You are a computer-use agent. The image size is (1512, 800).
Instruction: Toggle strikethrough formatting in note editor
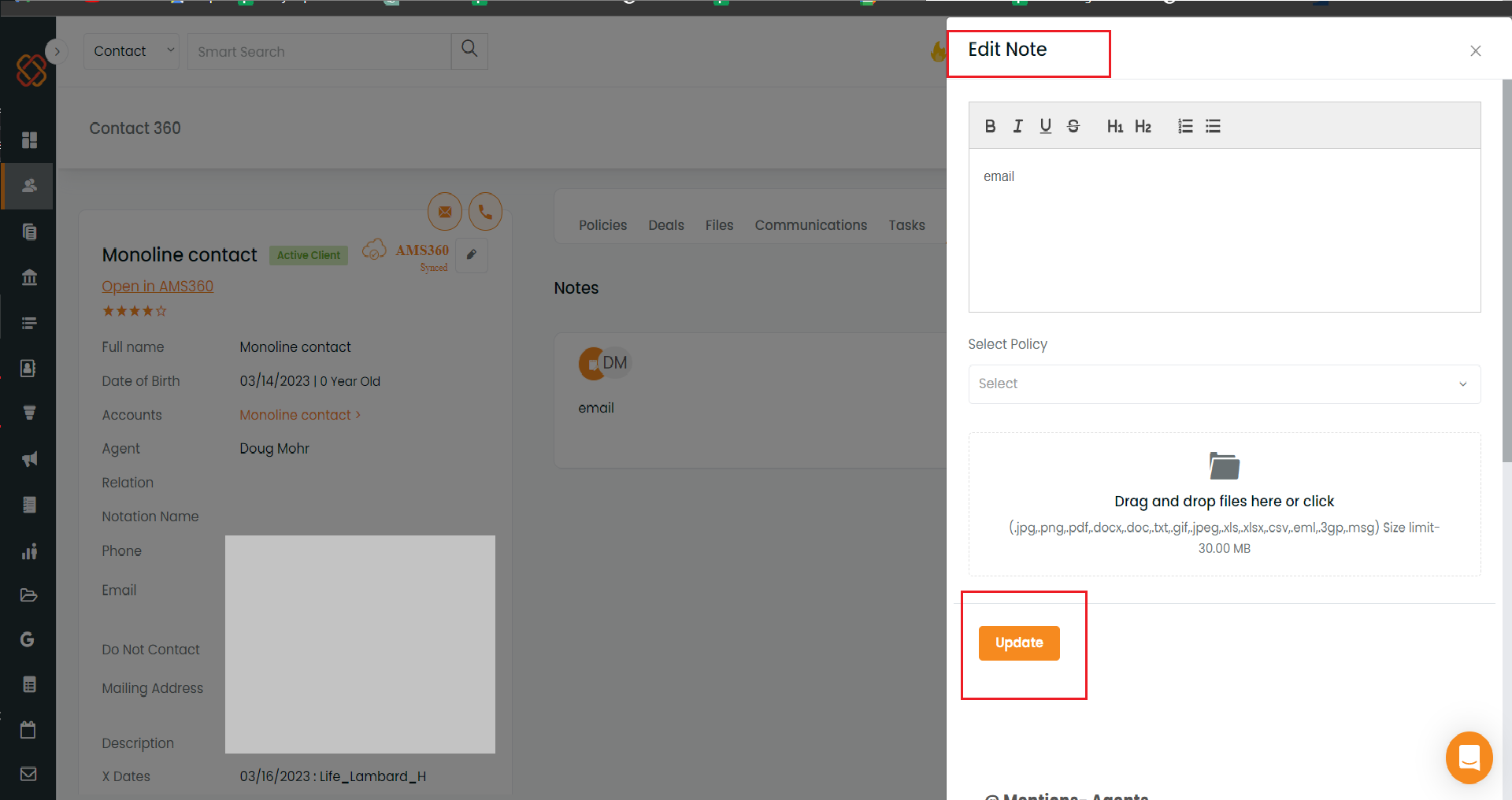pyautogui.click(x=1073, y=126)
